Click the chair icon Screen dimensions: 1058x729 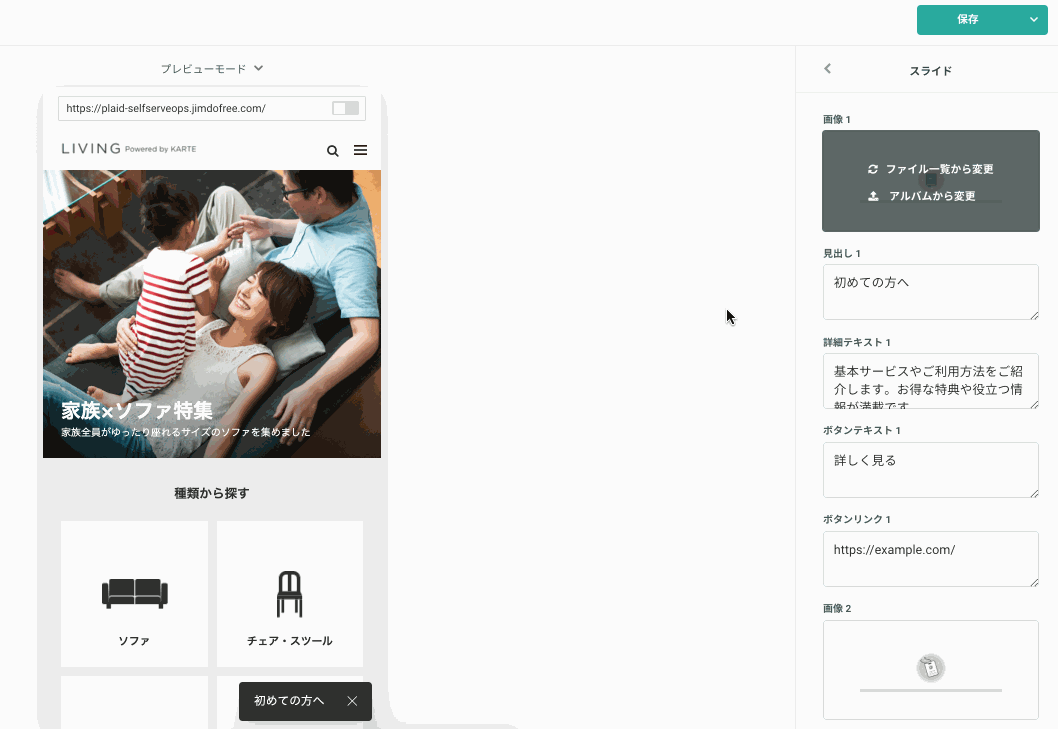point(289,594)
